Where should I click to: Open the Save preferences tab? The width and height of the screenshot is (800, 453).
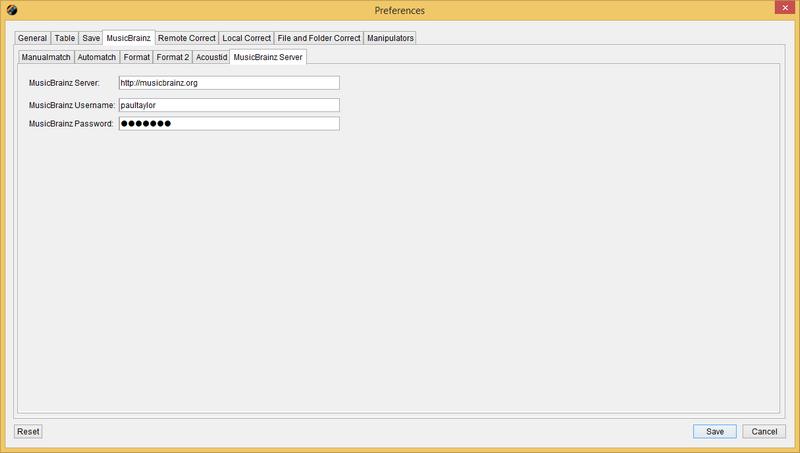tap(91, 38)
